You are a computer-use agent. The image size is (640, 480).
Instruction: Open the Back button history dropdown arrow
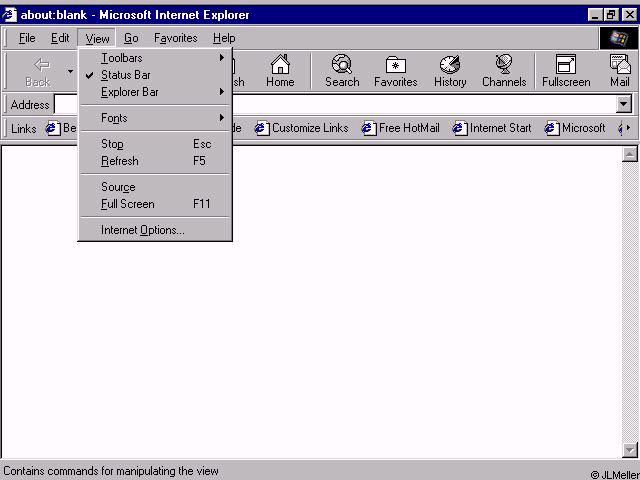71,71
